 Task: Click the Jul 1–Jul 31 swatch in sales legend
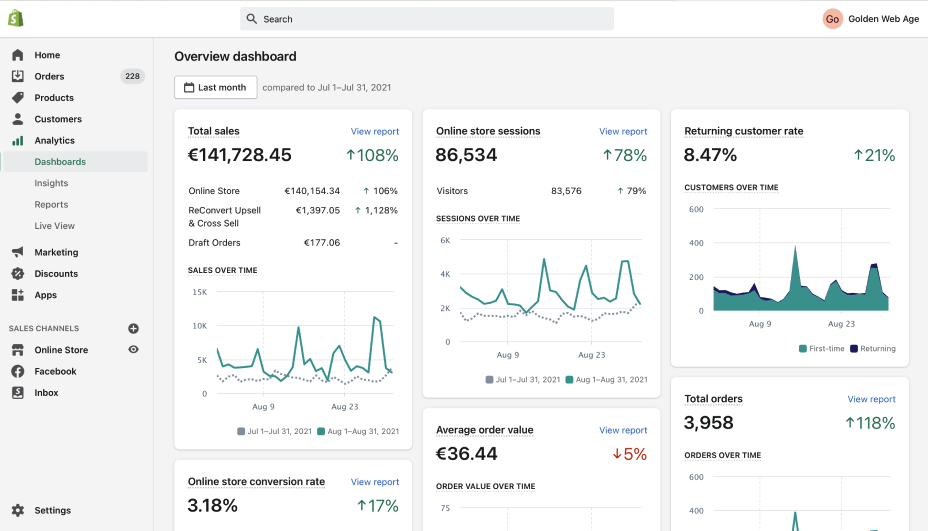point(241,432)
